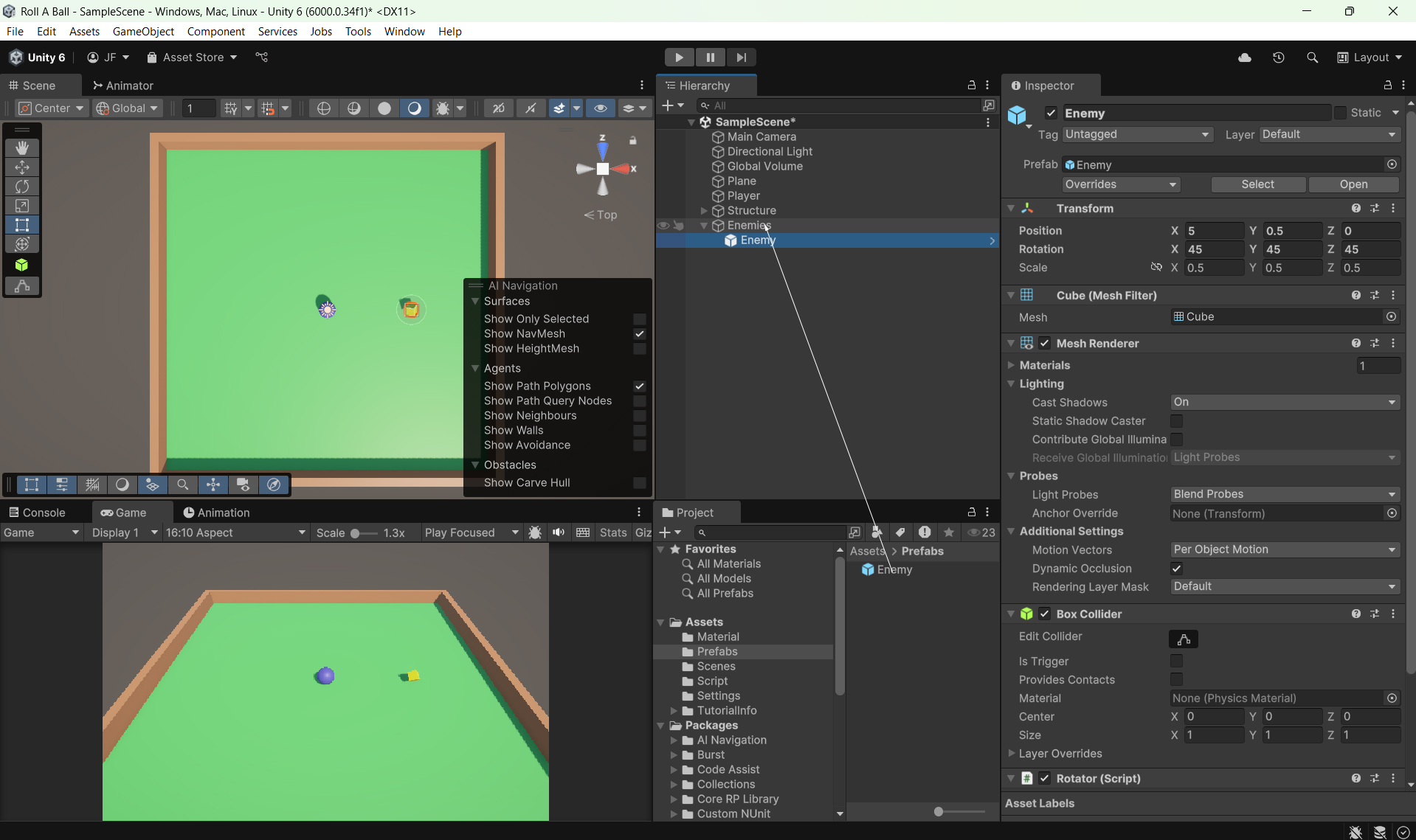
Task: Expand the Structure object in Hierarchy
Action: [x=704, y=211]
